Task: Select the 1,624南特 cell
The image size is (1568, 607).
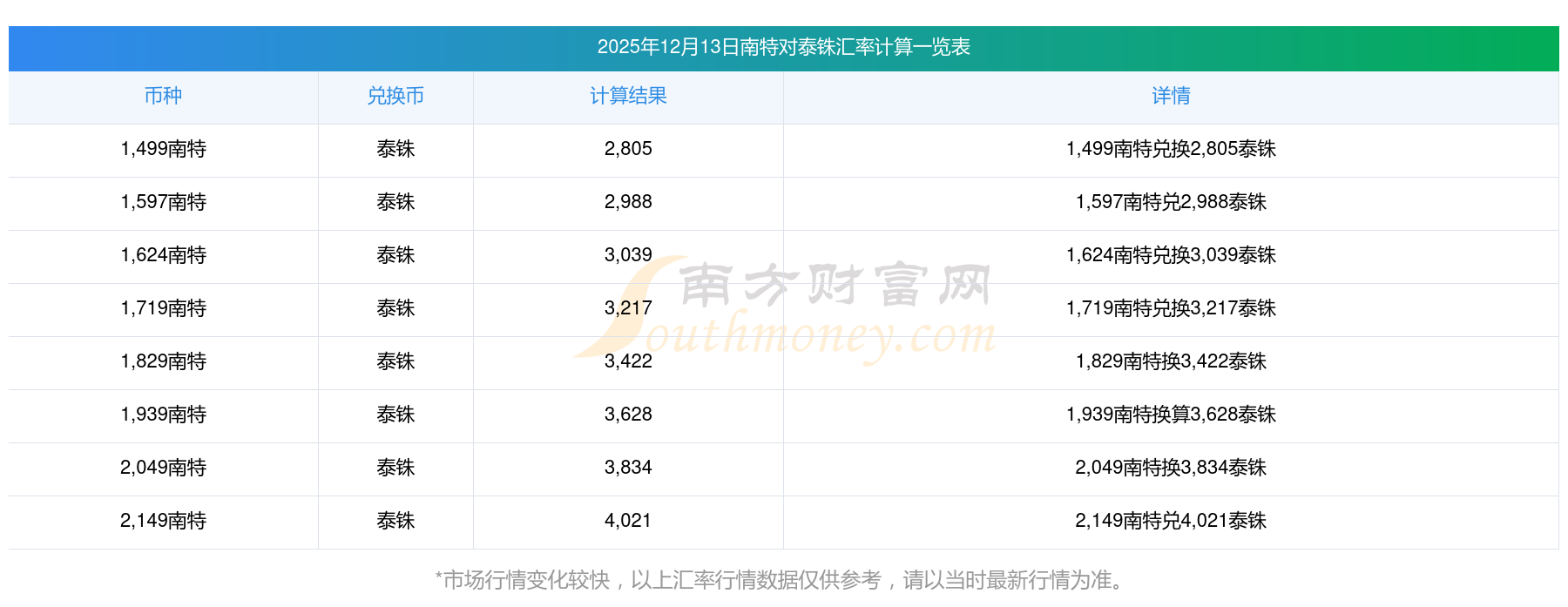Action: click(163, 255)
